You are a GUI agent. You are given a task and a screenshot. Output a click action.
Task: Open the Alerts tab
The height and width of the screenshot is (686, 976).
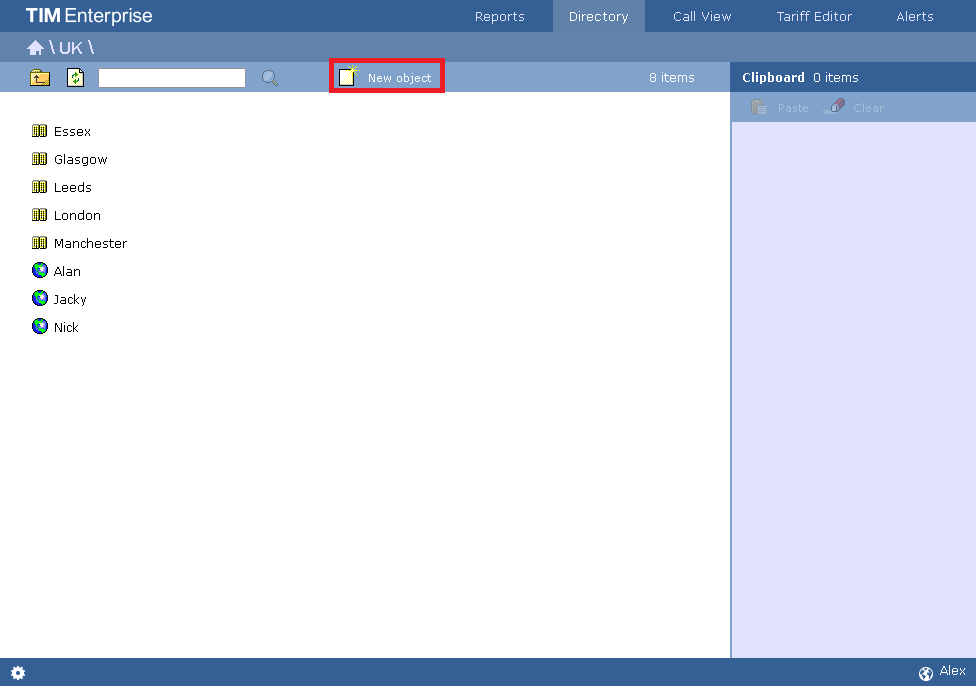[x=914, y=16]
